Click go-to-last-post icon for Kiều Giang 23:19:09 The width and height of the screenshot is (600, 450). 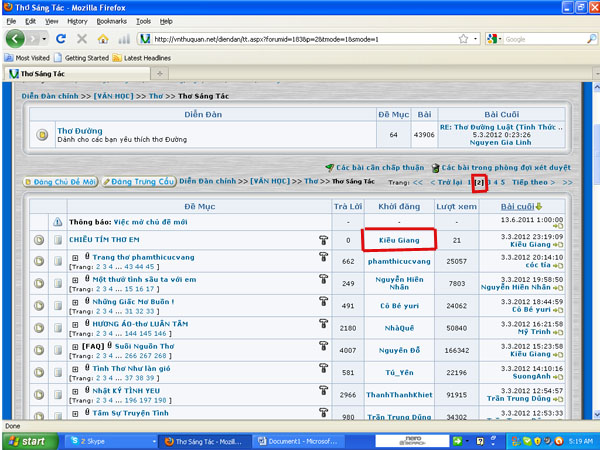coord(558,245)
